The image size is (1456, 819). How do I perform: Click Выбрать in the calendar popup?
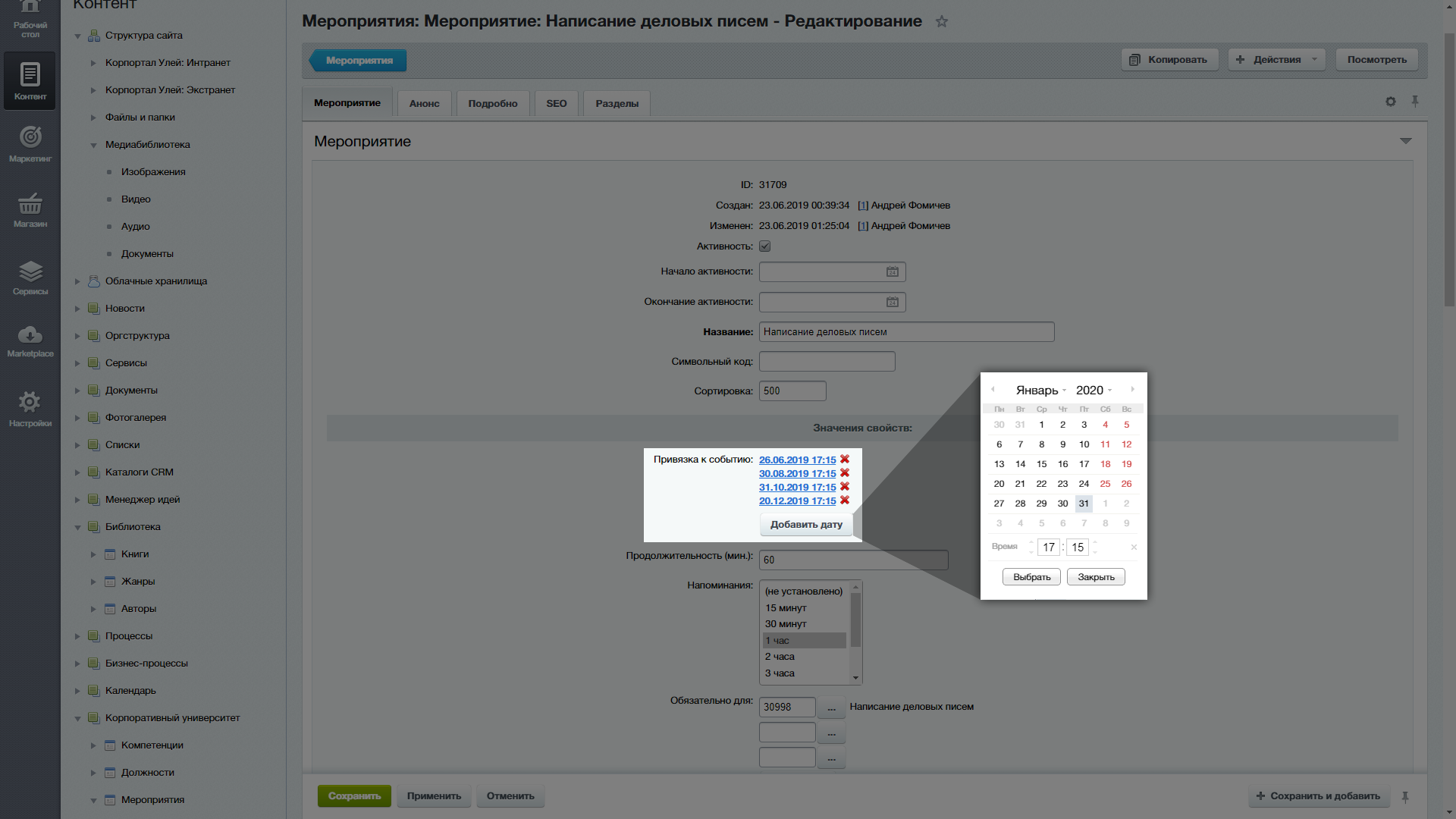click(x=1031, y=577)
